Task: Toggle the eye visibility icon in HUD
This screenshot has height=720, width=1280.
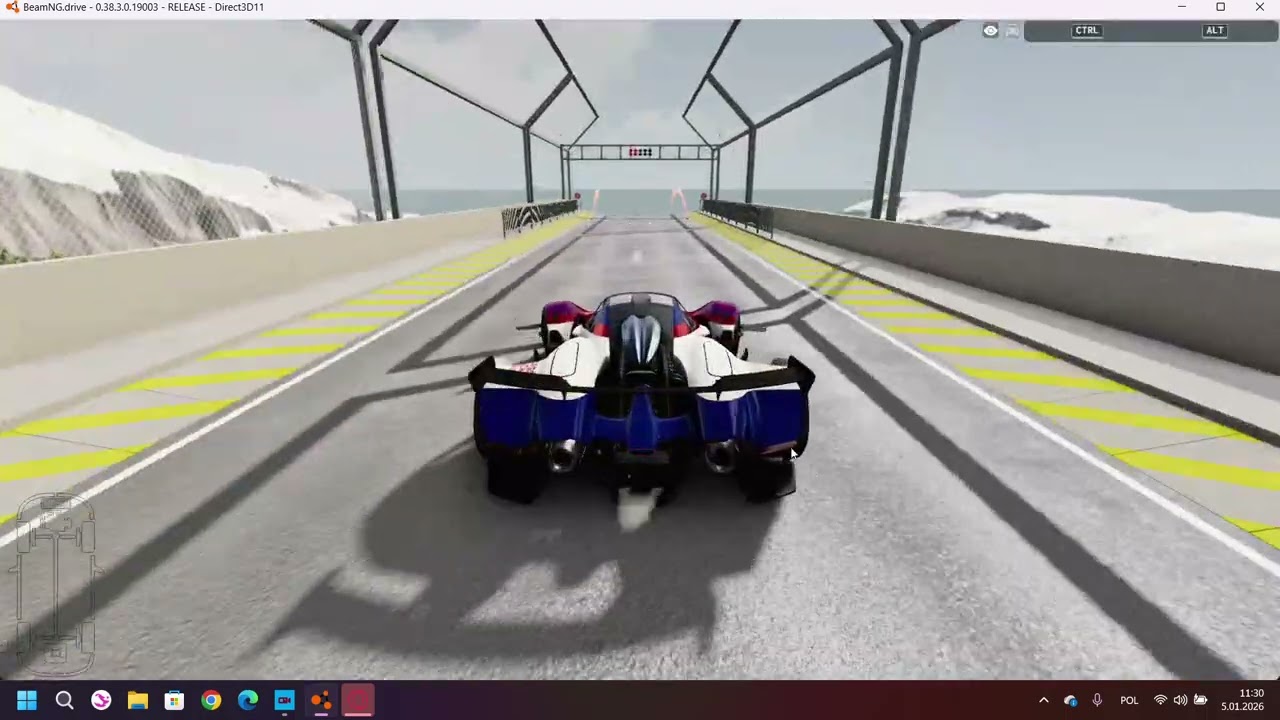Action: click(990, 31)
